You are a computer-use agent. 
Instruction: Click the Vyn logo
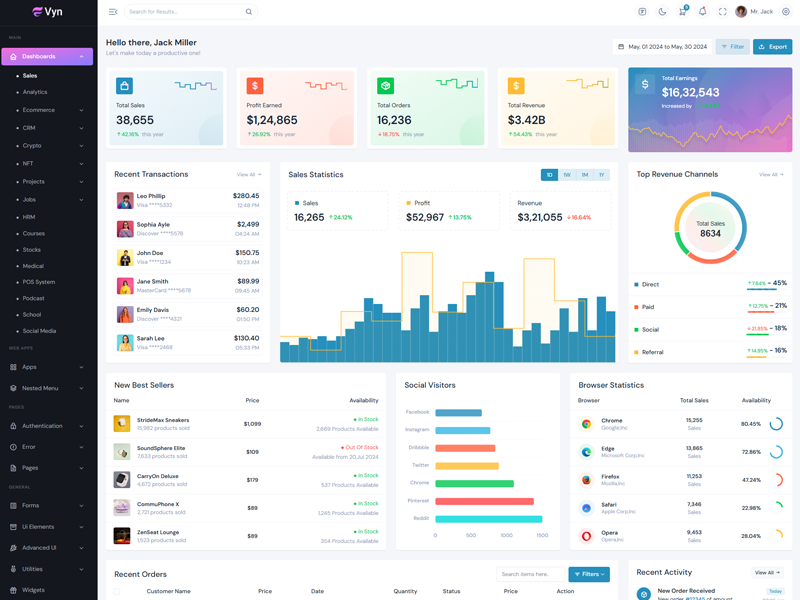[47, 12]
